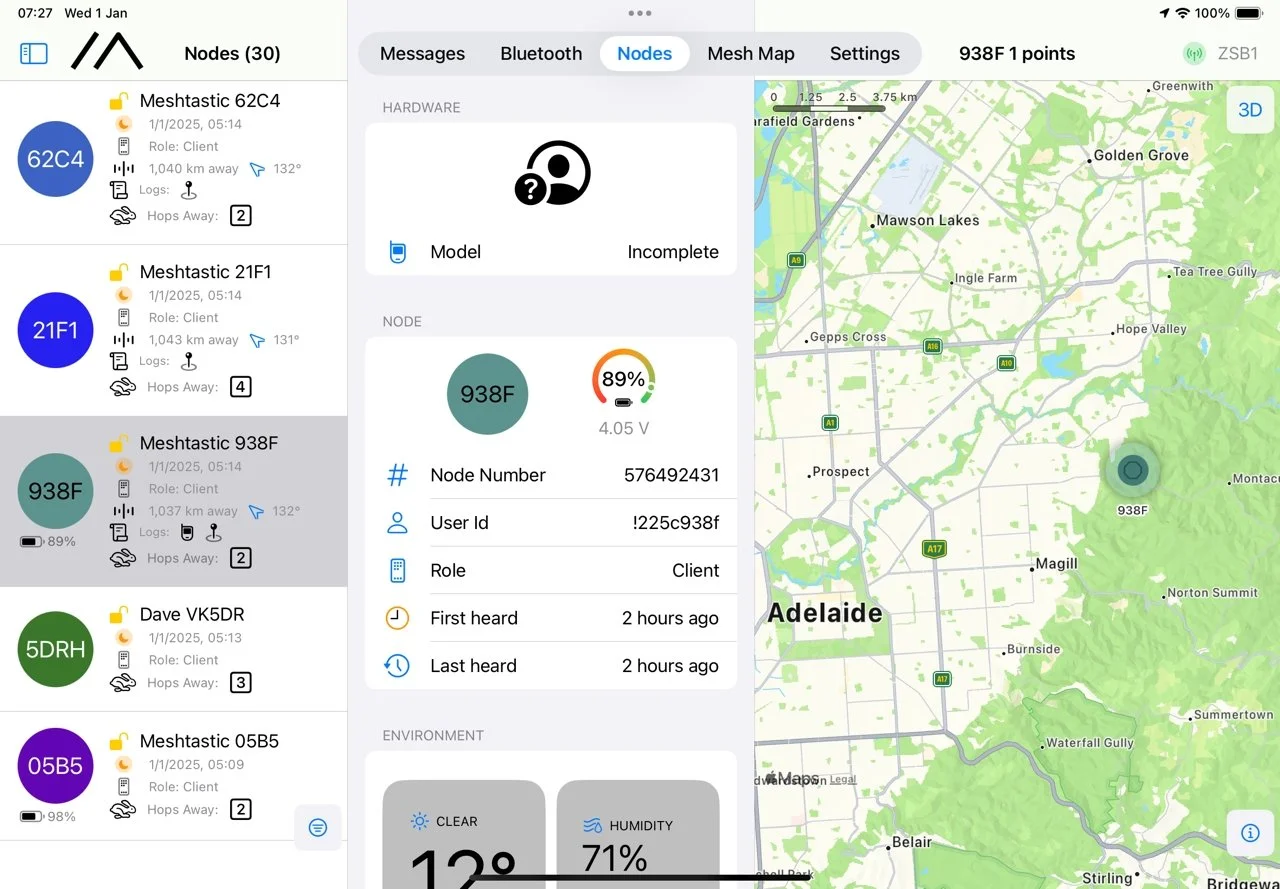
Task: Tap the three-dot multitasking handle
Action: coord(640,13)
